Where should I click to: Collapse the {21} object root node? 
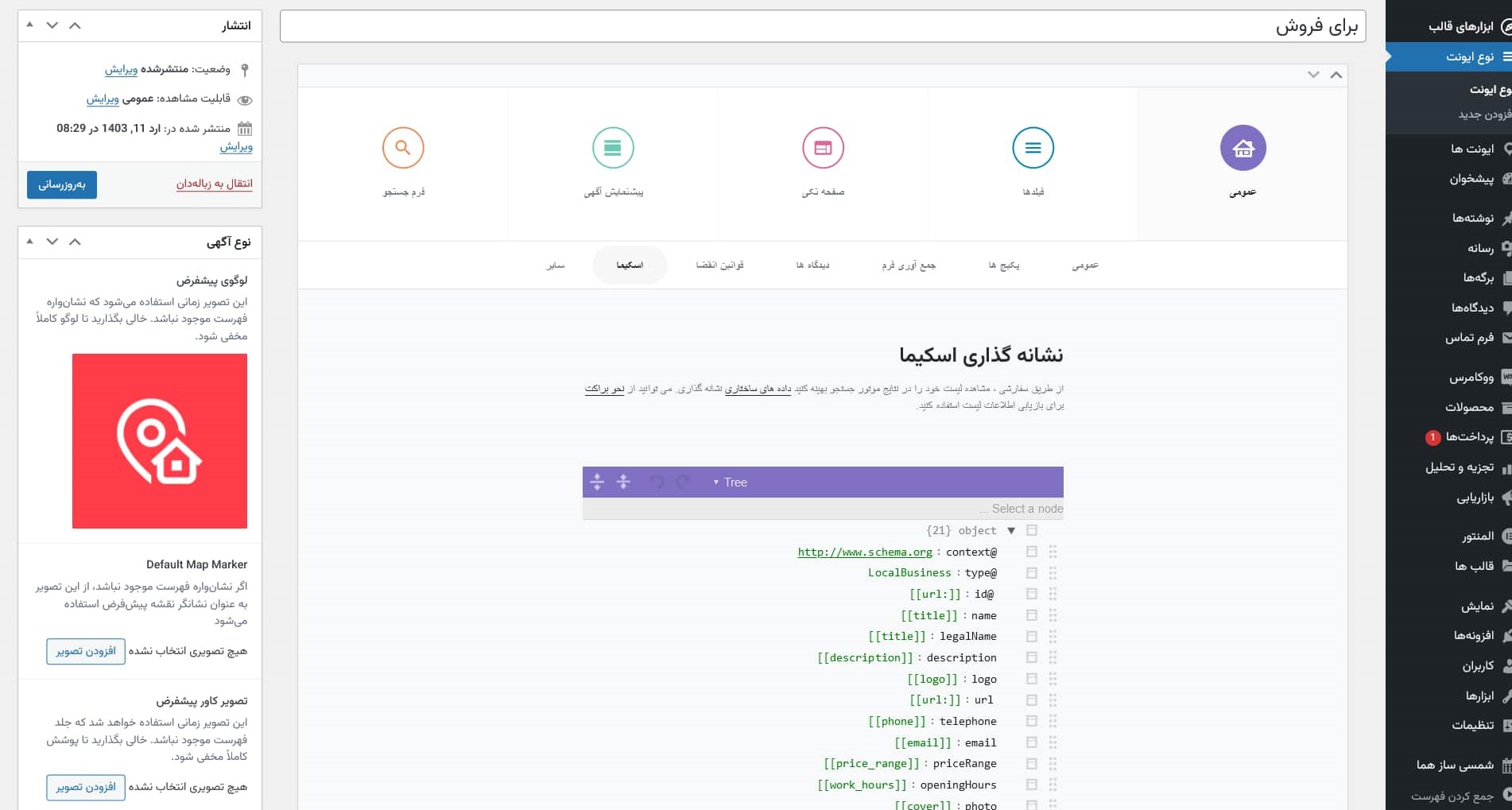tap(1011, 530)
